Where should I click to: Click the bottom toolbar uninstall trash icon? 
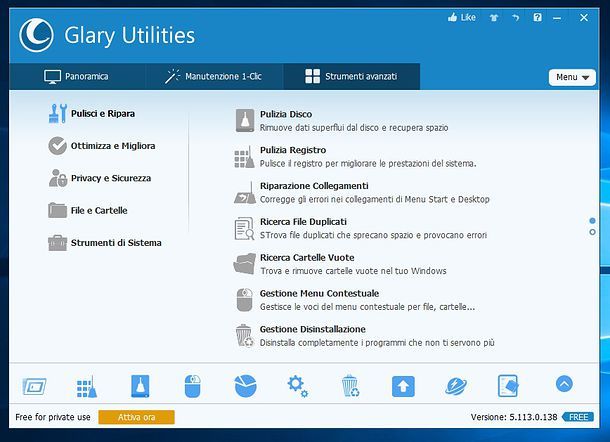tap(350, 386)
